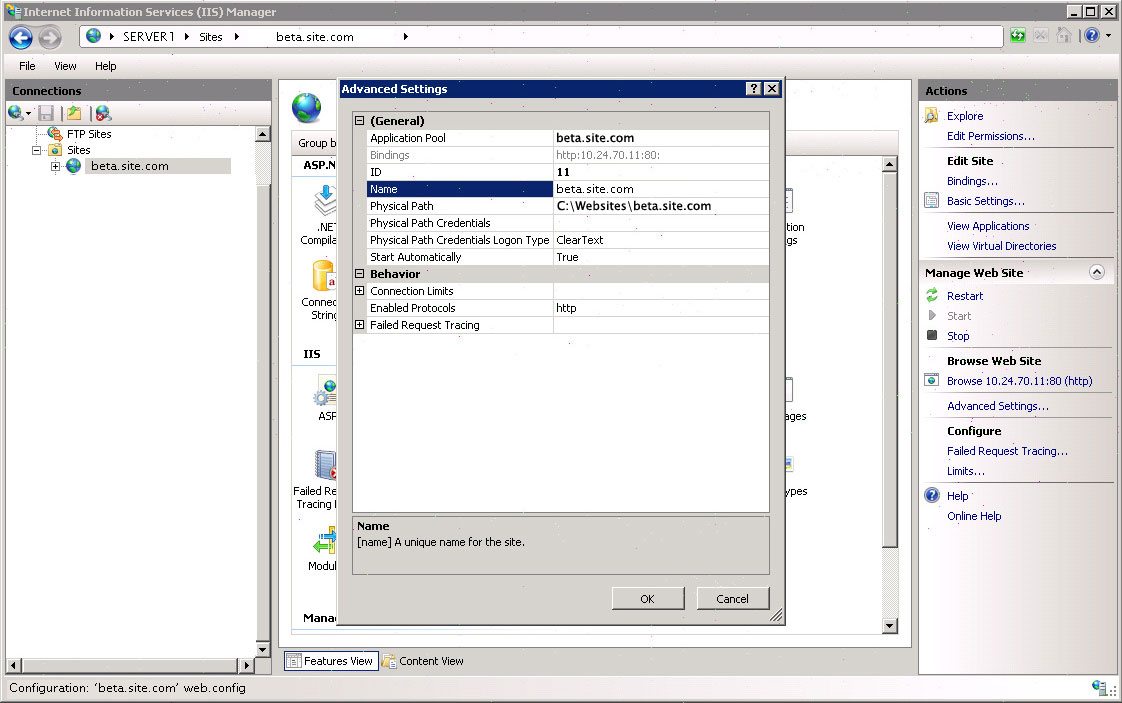This screenshot has height=703, width=1122.
Task: Open the File menu
Action: point(27,66)
